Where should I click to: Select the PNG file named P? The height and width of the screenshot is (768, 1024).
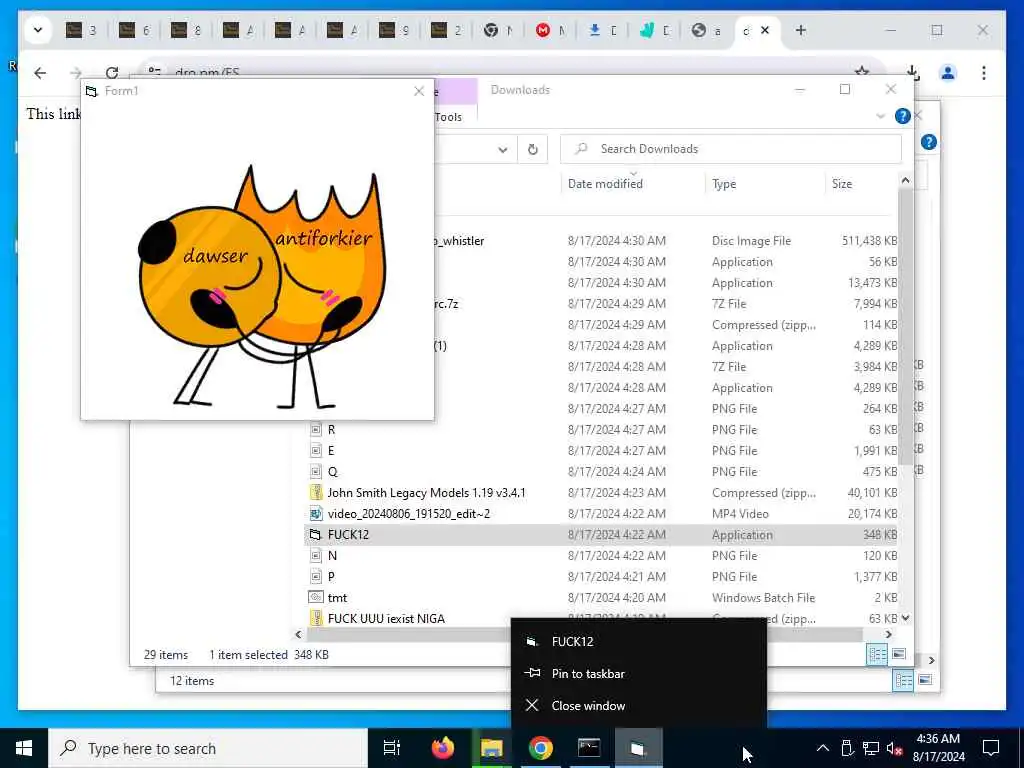click(x=600, y=577)
